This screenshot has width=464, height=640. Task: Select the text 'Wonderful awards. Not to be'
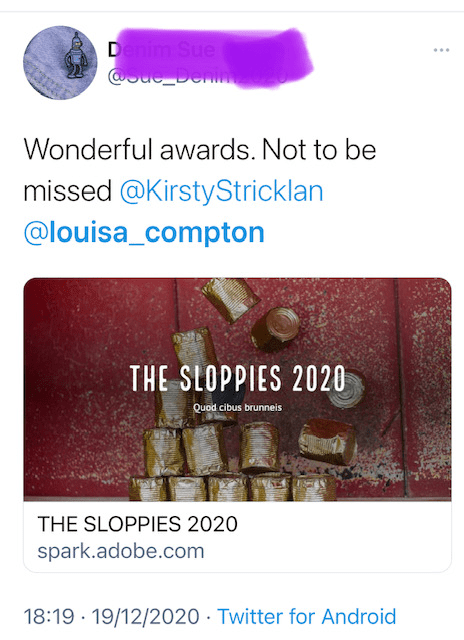pyautogui.click(x=200, y=149)
